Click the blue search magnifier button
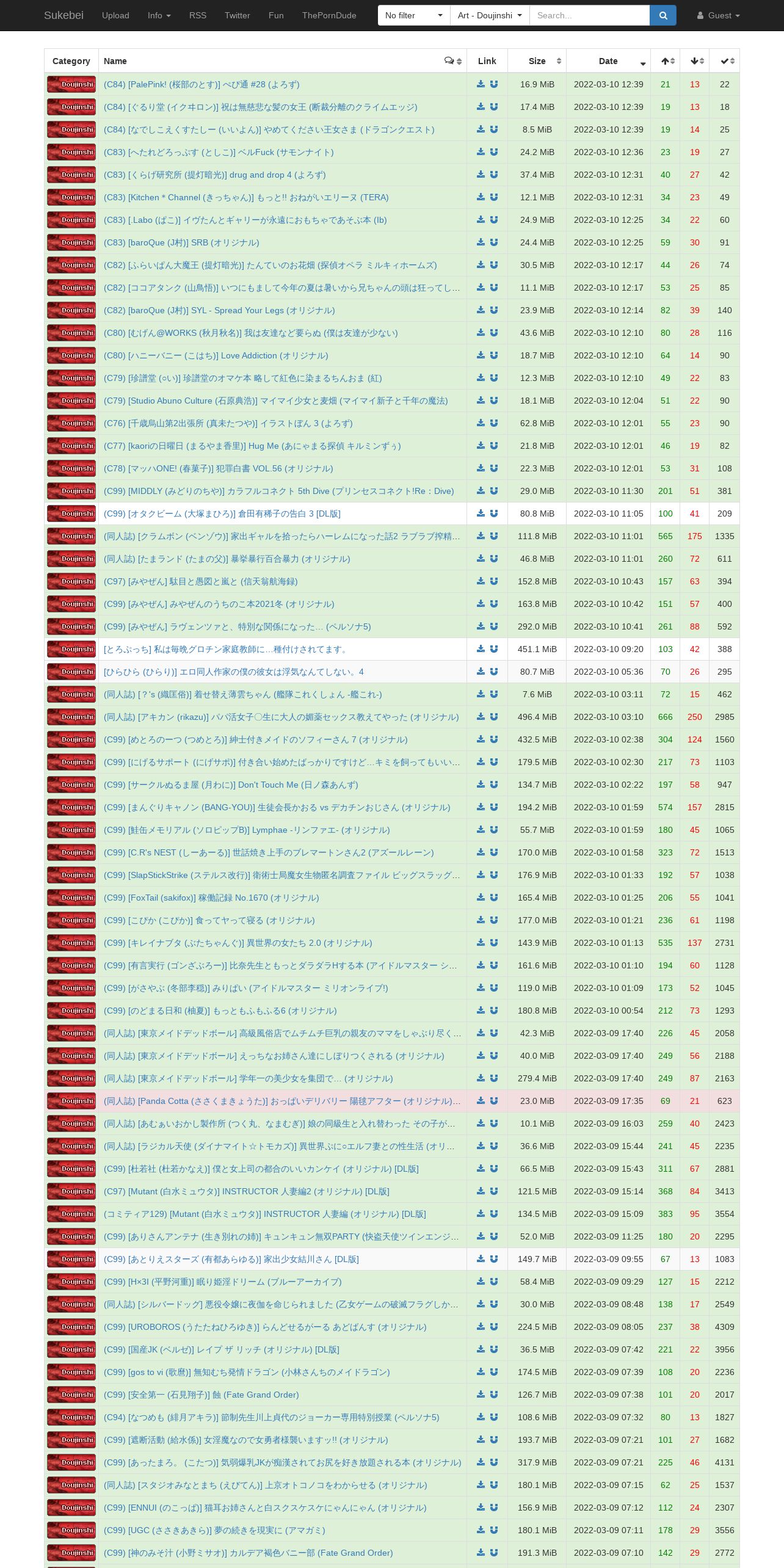The height and width of the screenshot is (1568, 784). (663, 15)
